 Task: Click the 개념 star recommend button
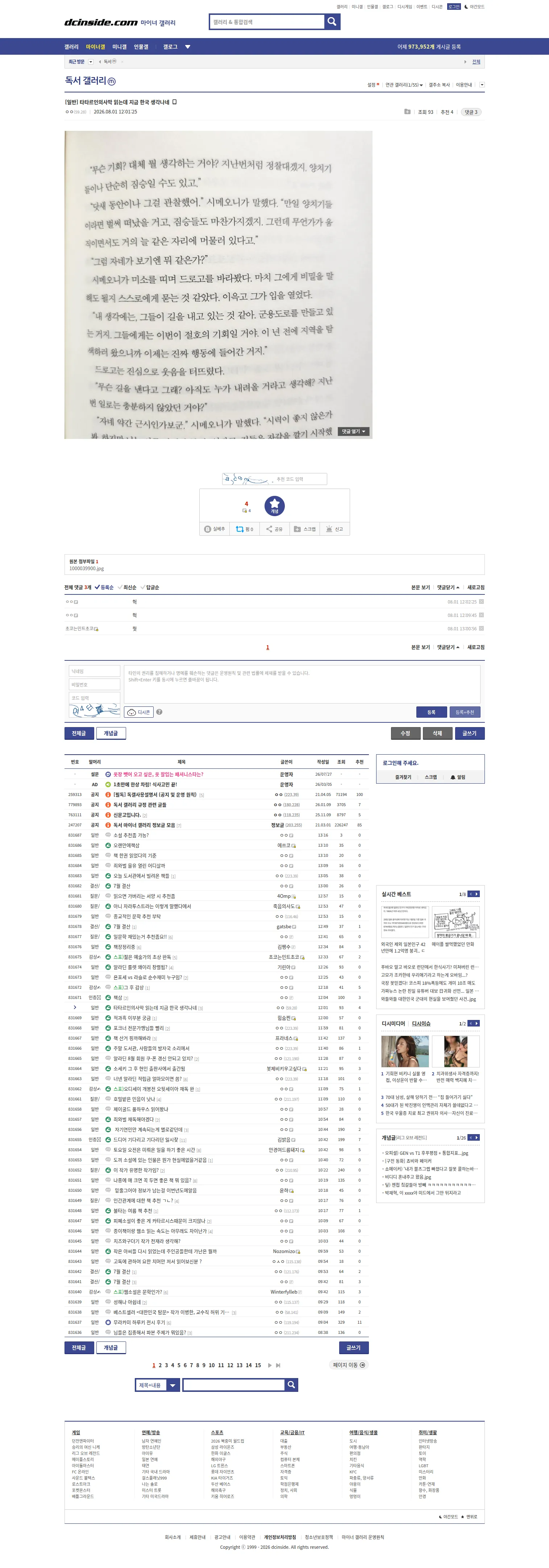click(275, 505)
